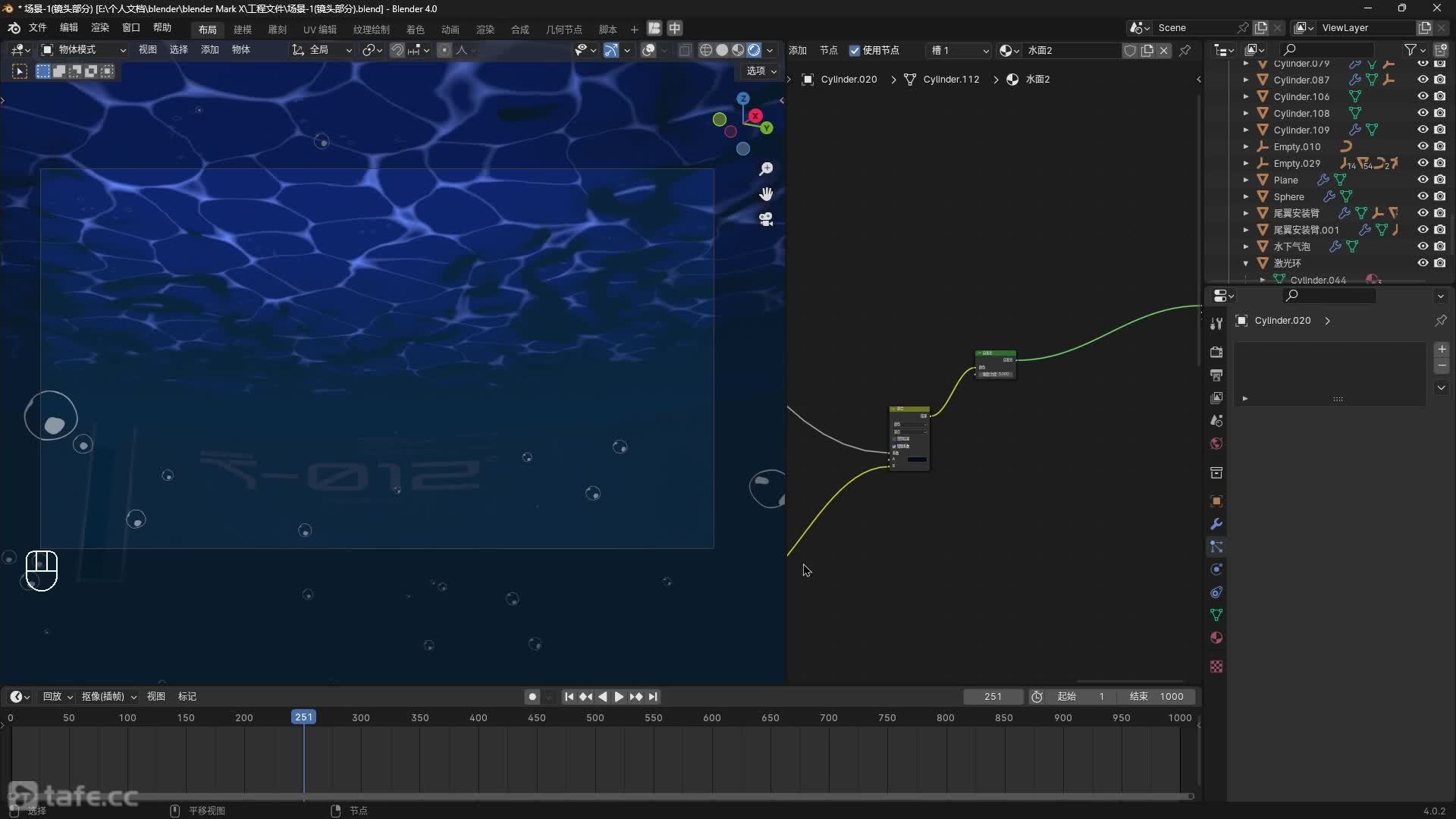Viewport: 1456px width, 819px height.
Task: Open the Texture properties checker icon
Action: (x=1216, y=667)
